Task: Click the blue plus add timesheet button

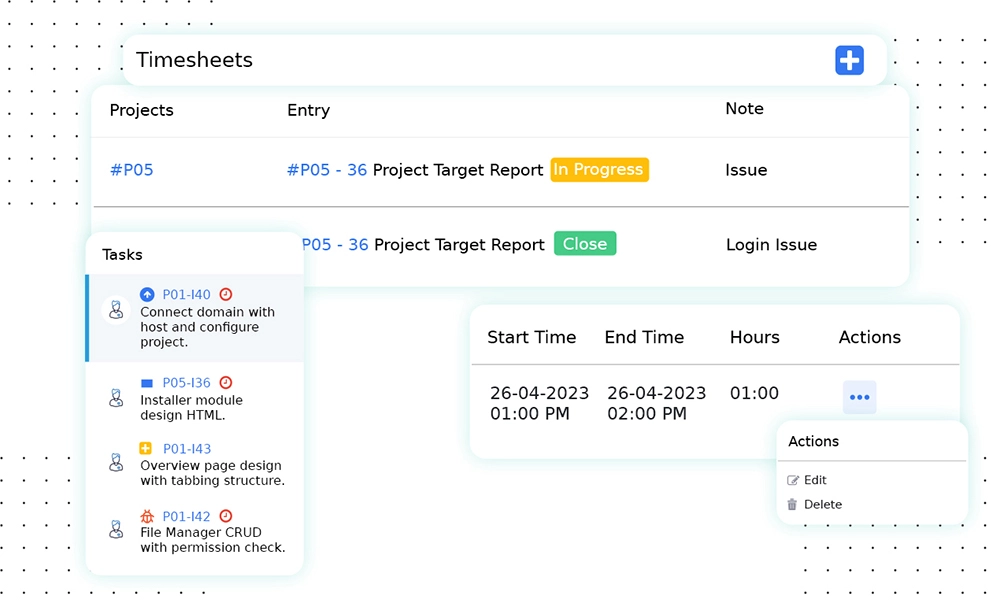Action: click(x=849, y=61)
